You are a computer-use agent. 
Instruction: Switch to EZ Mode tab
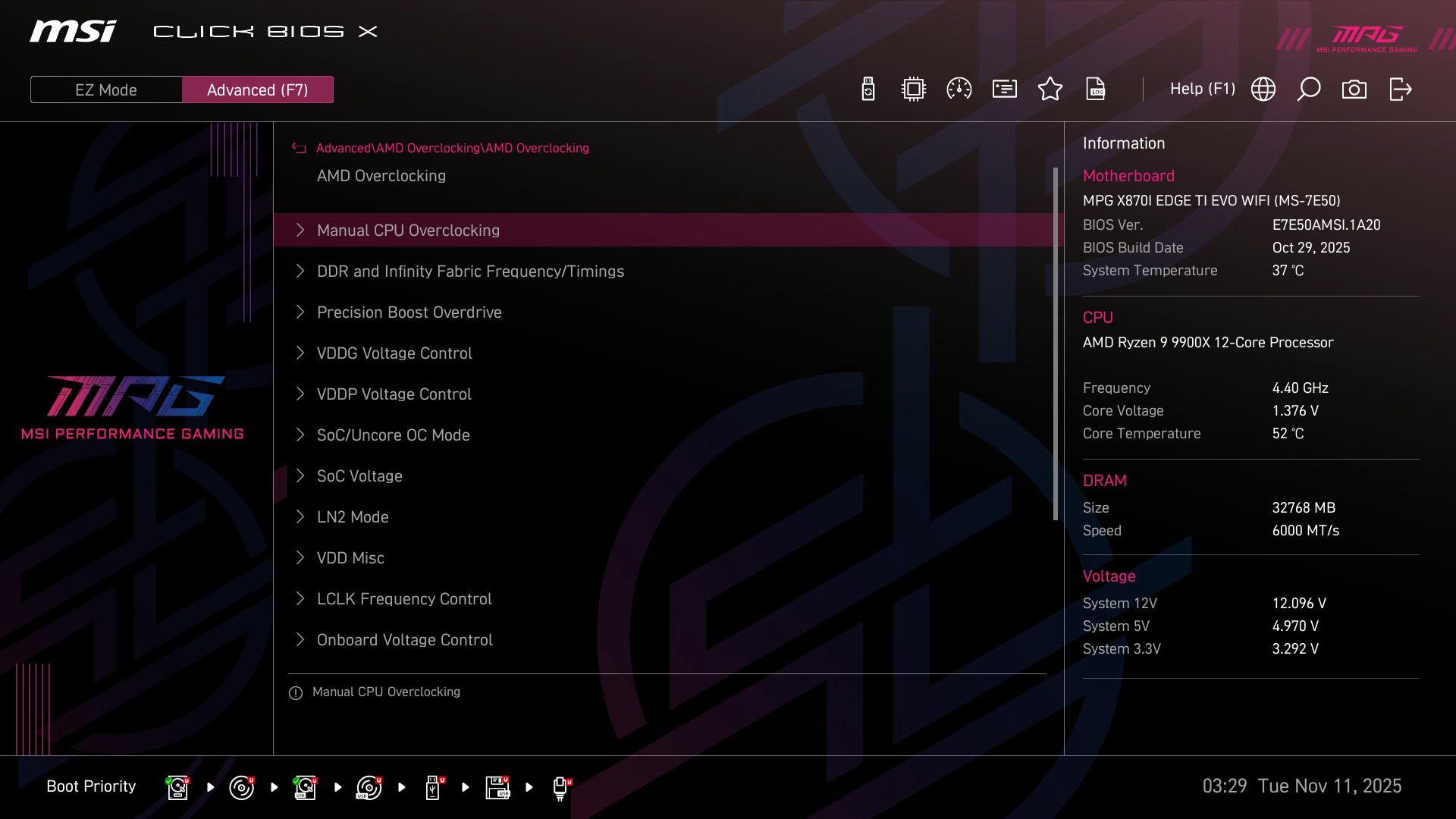105,89
